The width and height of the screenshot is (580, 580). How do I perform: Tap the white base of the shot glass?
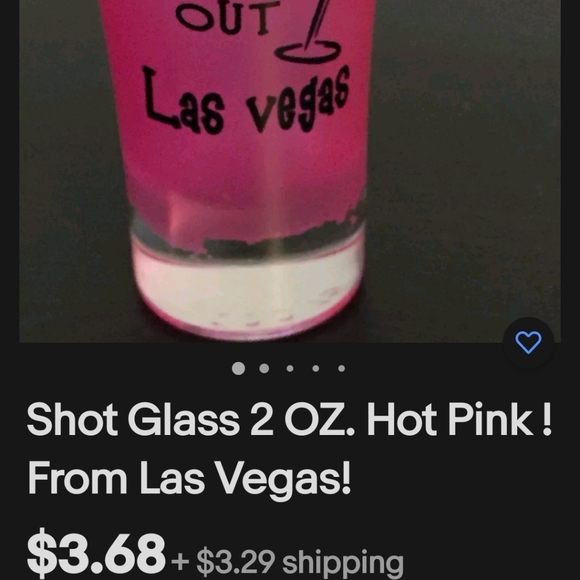247,291
